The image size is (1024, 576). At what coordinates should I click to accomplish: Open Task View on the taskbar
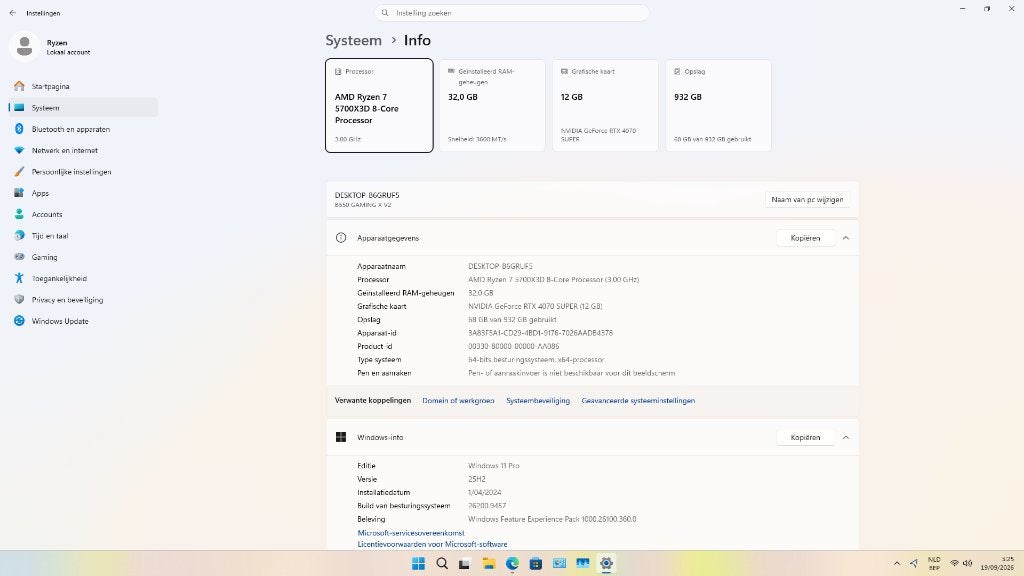pos(464,564)
